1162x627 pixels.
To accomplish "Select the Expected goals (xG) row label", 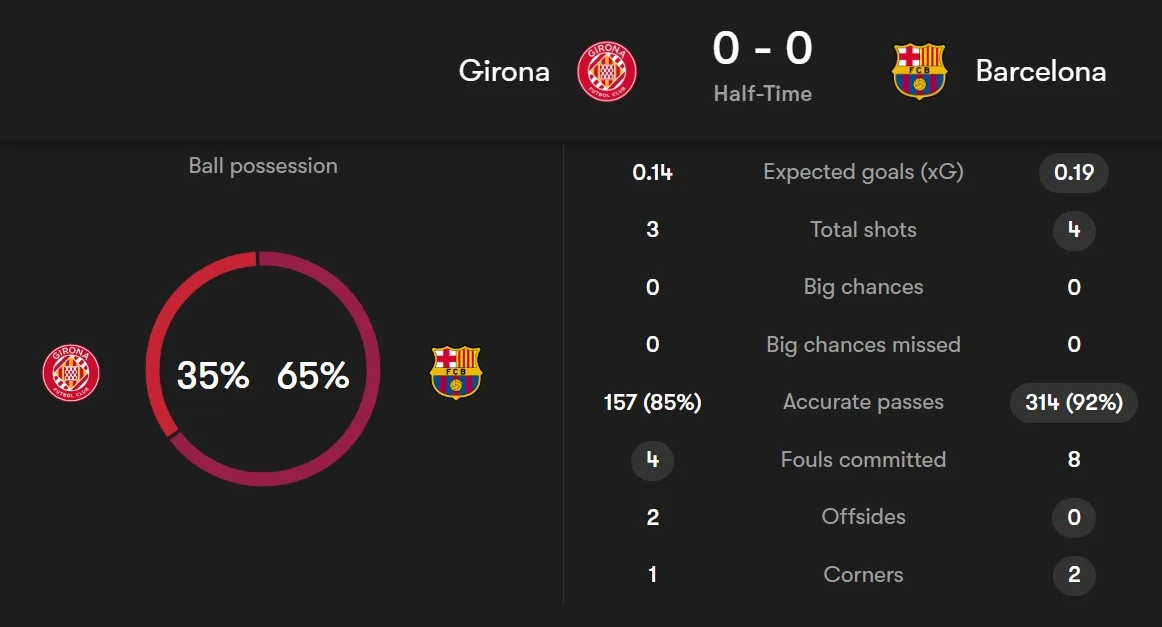I will click(863, 172).
